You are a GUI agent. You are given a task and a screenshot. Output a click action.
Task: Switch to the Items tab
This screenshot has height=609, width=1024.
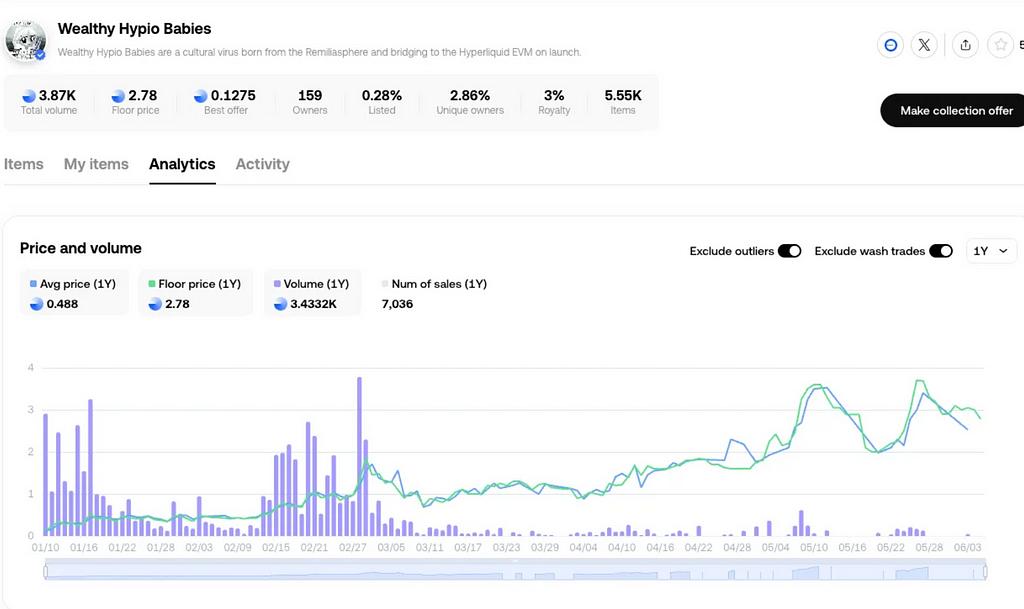point(24,164)
